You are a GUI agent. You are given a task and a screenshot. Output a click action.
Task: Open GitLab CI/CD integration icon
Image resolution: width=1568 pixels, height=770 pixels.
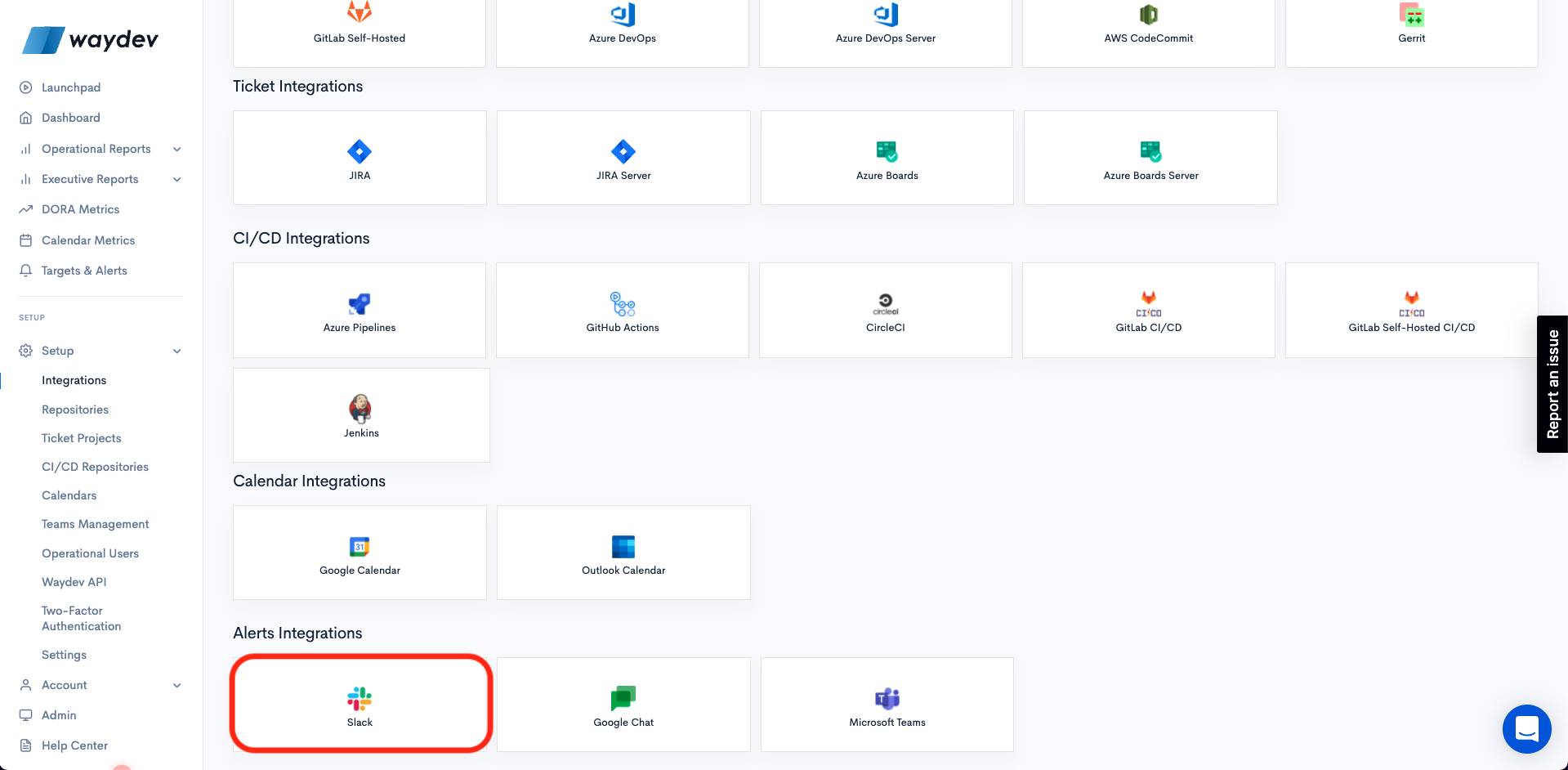pyautogui.click(x=1149, y=303)
